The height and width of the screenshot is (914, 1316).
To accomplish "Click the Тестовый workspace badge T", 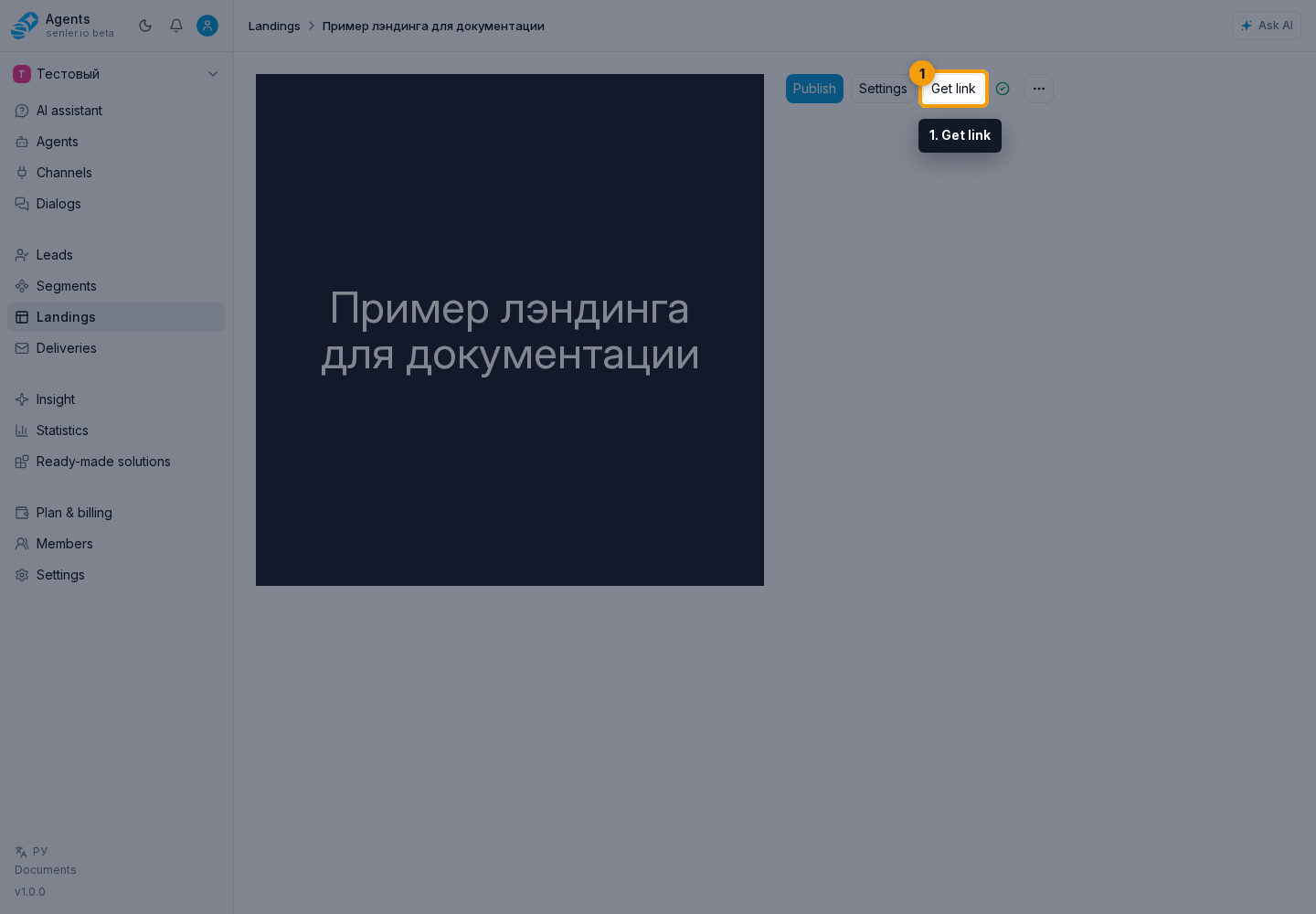I will click(22, 74).
